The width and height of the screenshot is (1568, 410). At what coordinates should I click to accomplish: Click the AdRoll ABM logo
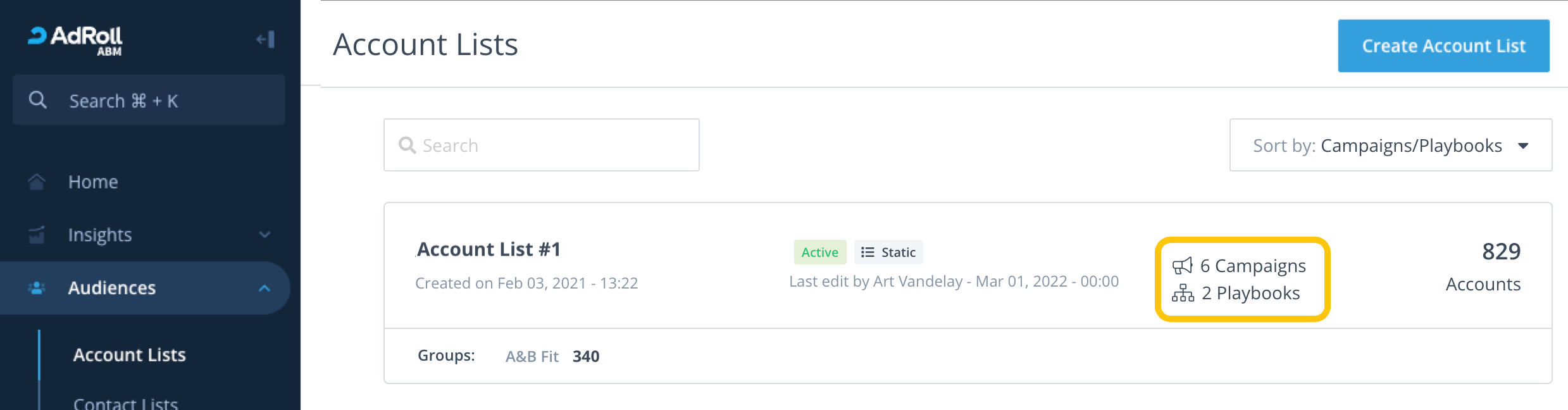click(75, 40)
